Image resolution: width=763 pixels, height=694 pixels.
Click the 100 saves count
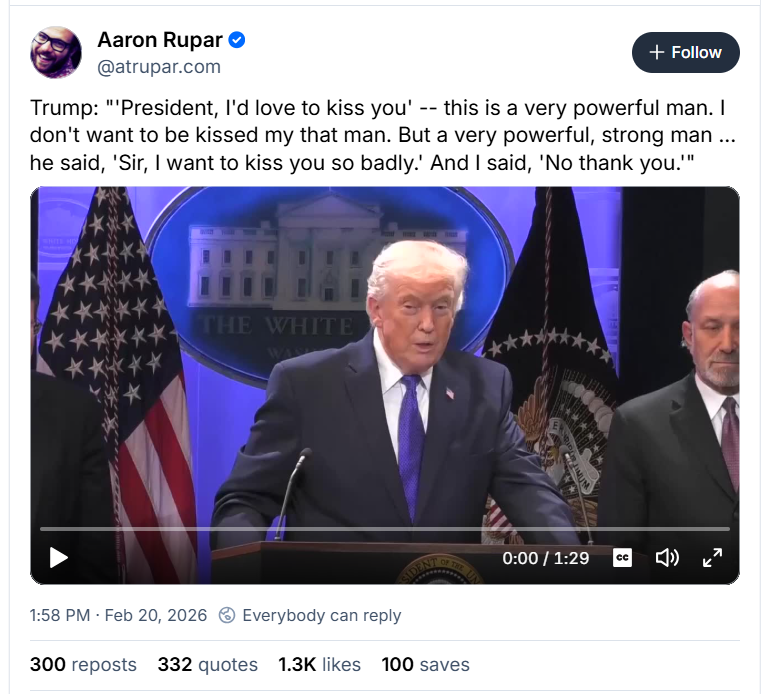[425, 664]
